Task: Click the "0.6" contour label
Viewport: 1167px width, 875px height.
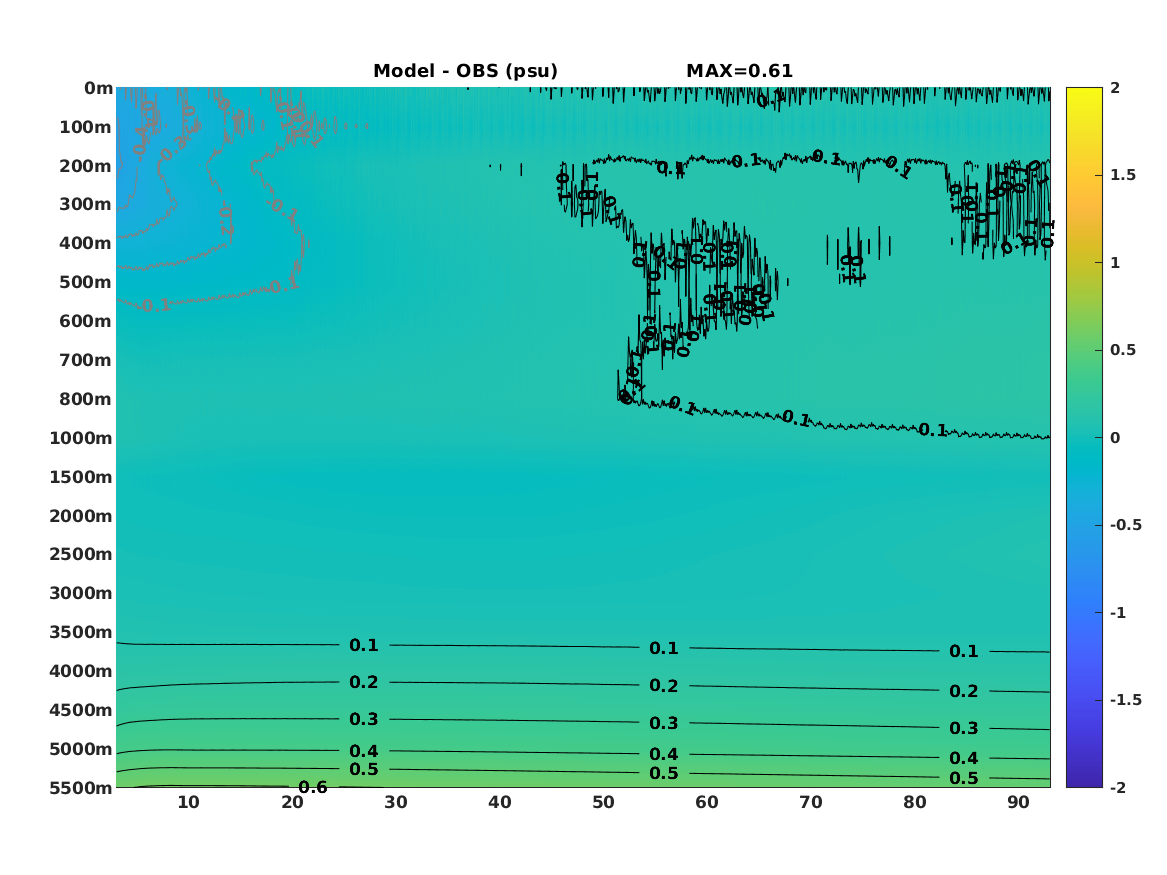Action: point(313,786)
